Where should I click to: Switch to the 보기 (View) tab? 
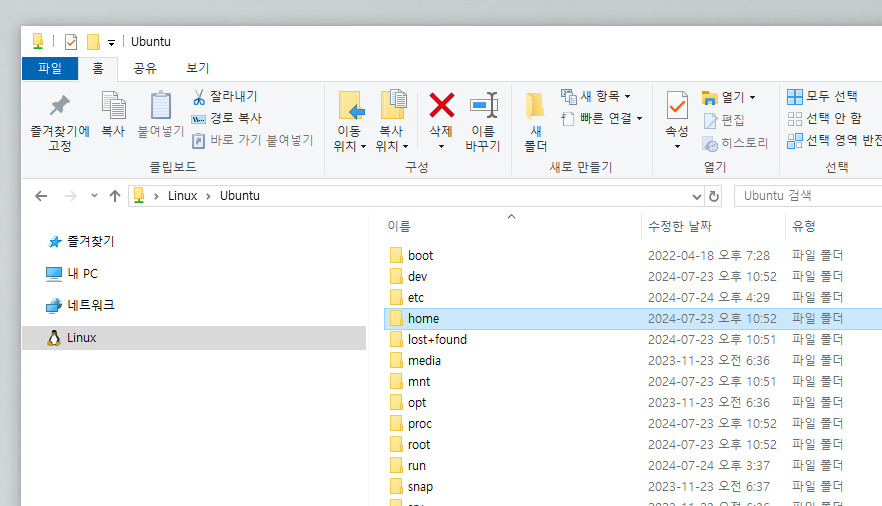coord(197,69)
